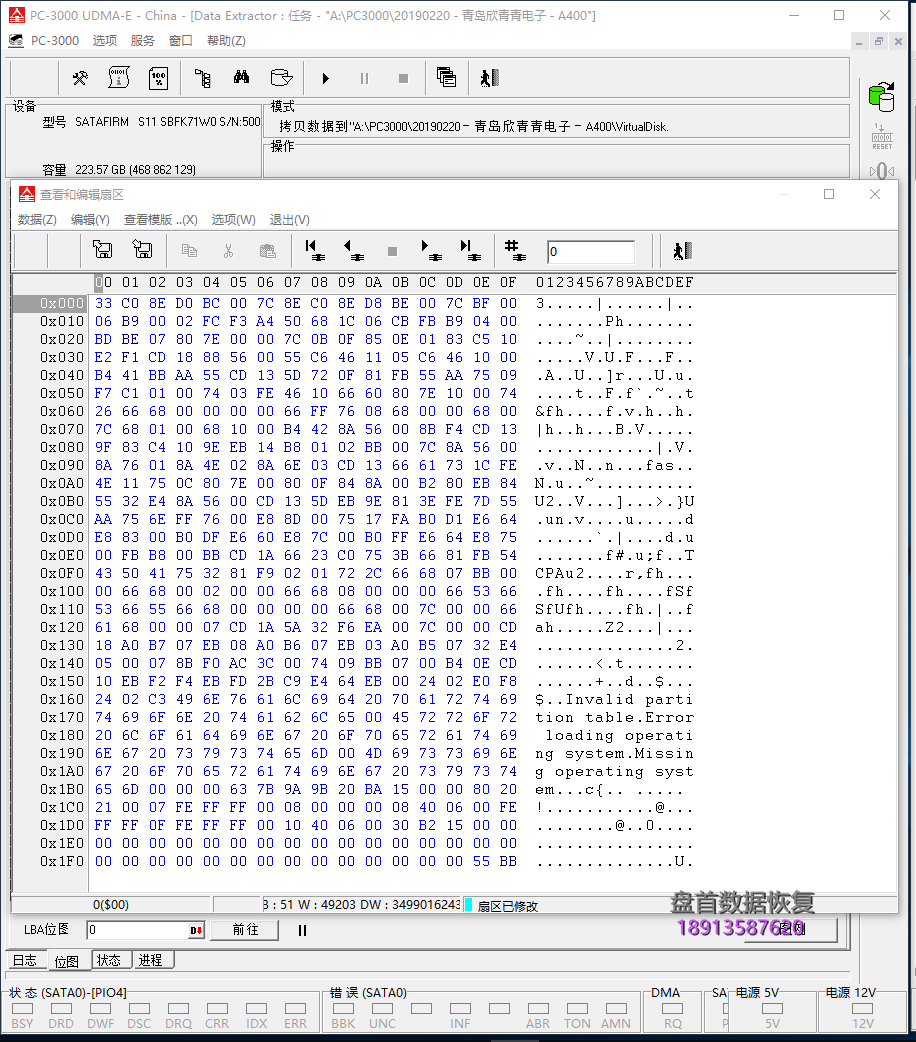The image size is (916, 1042).
Task: Open the 服务 menu
Action: (142, 41)
